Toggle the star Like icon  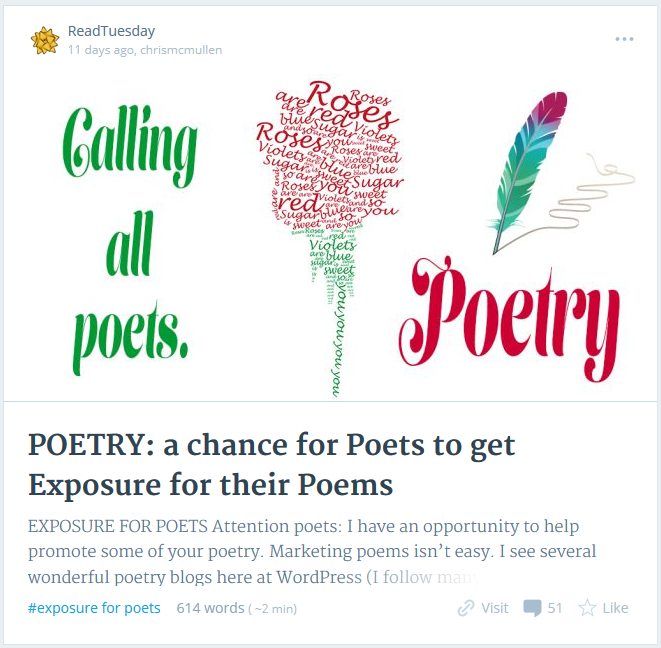click(588, 608)
